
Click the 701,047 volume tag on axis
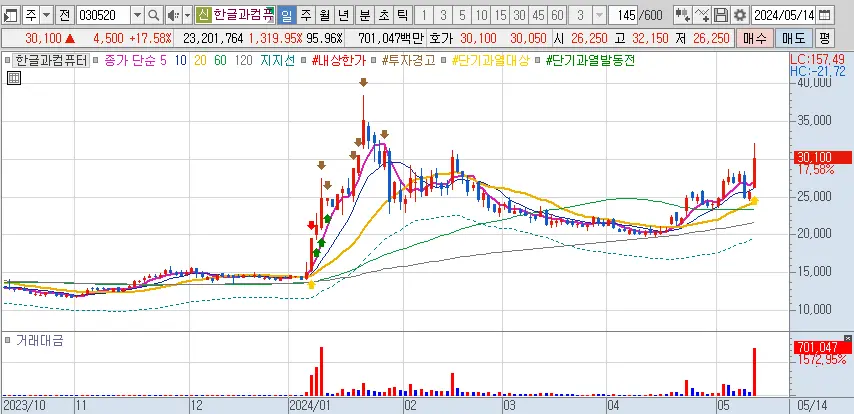[822, 347]
